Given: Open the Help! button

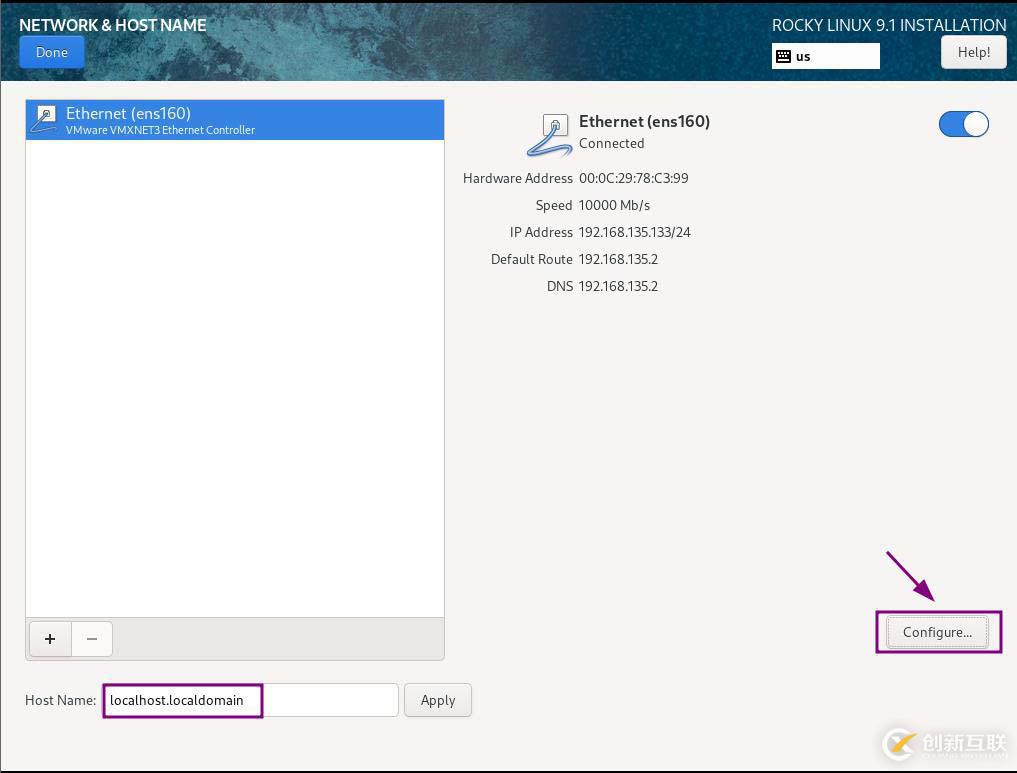Looking at the screenshot, I should tap(973, 53).
